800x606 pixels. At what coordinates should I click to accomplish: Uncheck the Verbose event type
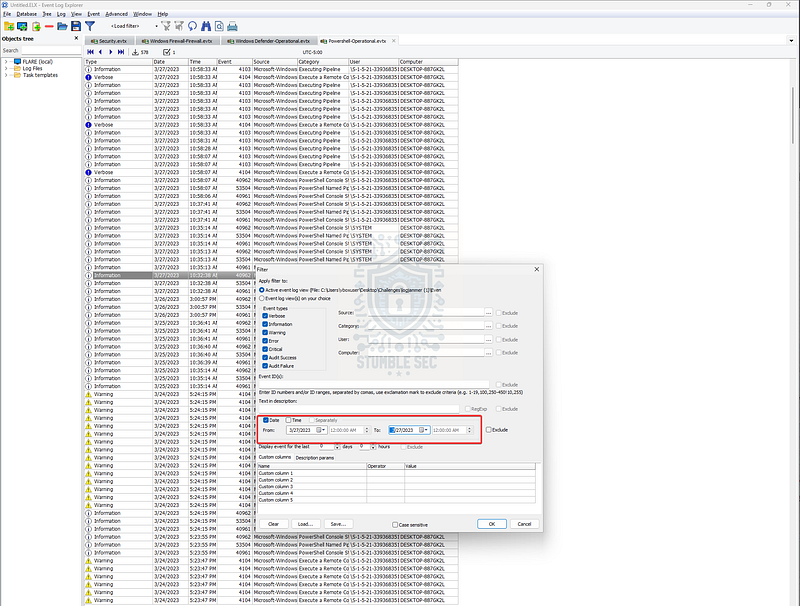265,316
